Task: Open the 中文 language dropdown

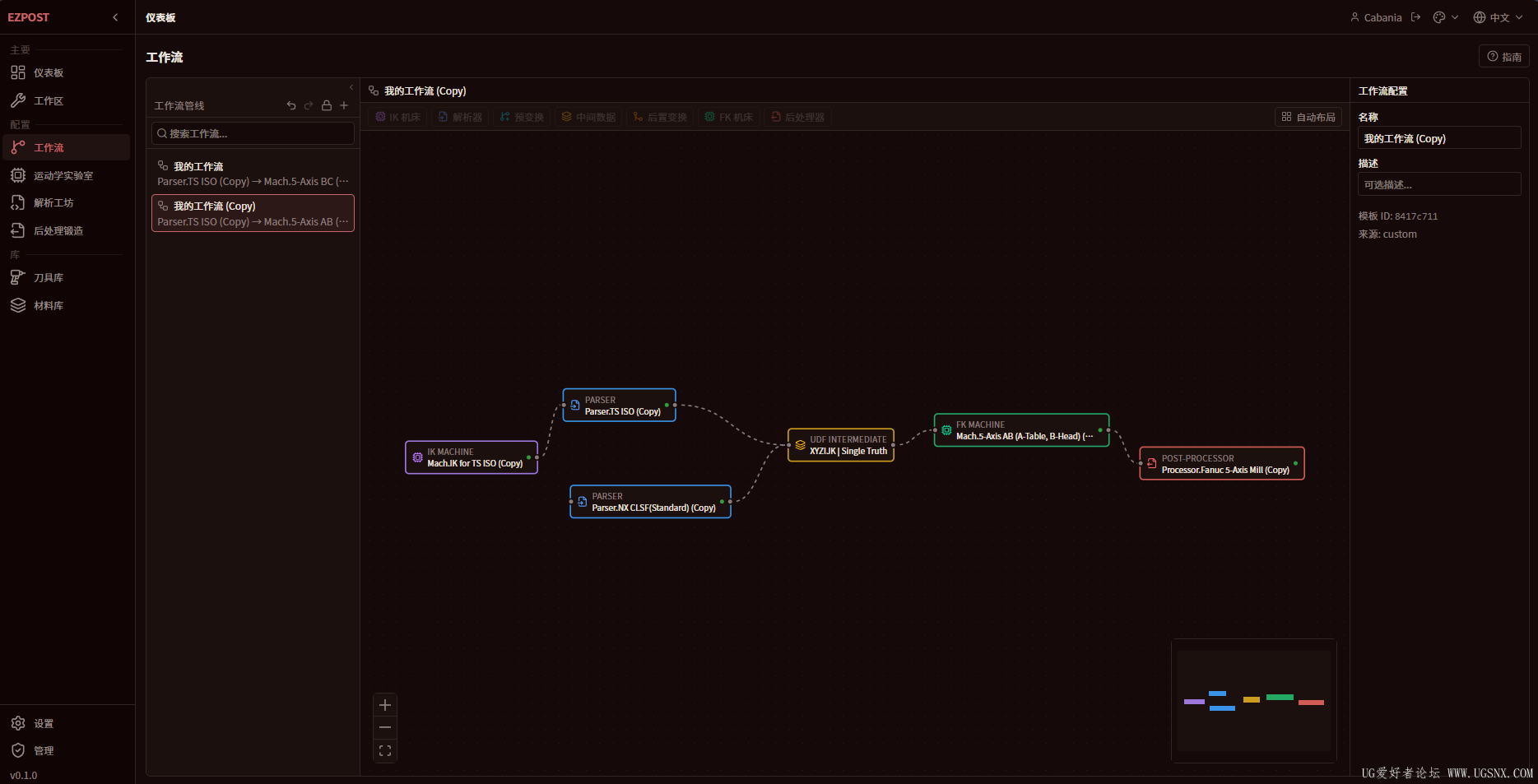Action: (x=1499, y=17)
